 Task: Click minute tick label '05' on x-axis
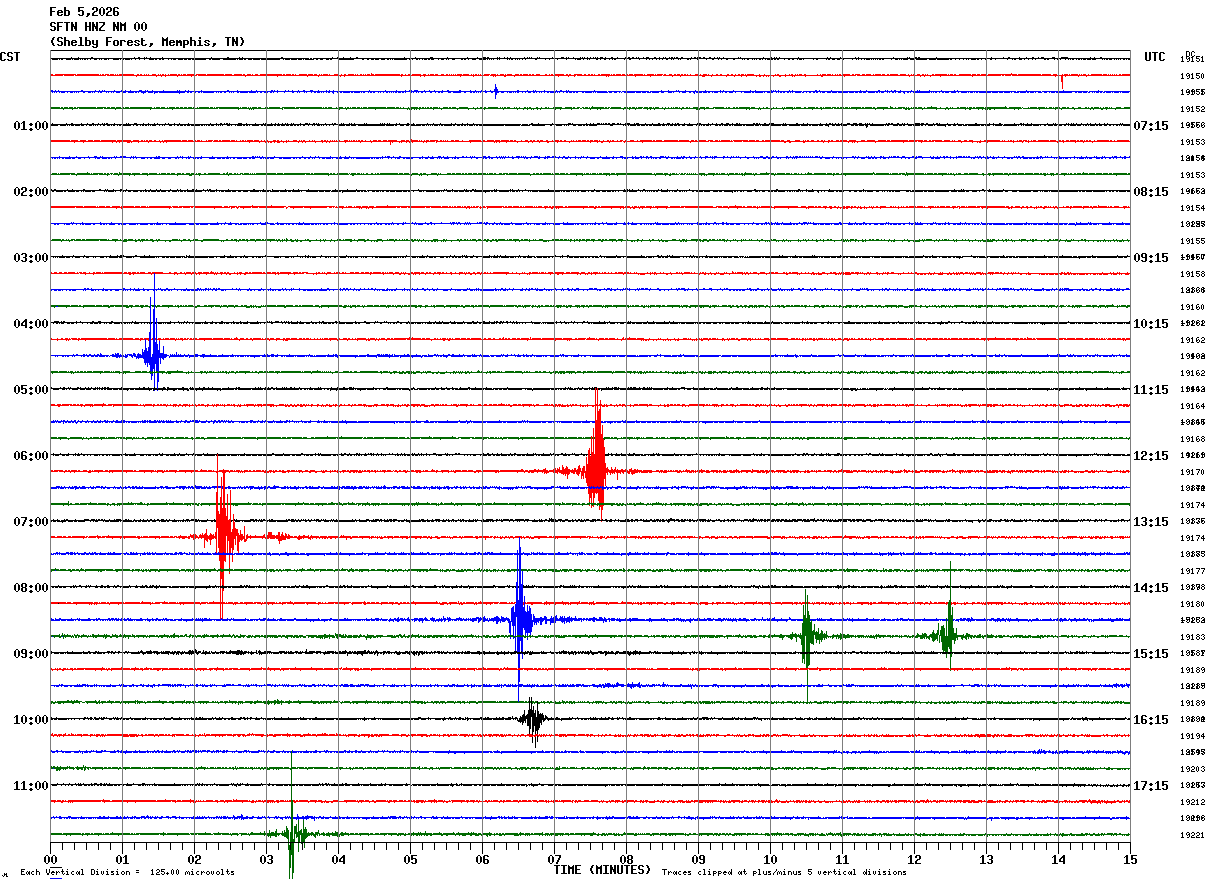(411, 859)
